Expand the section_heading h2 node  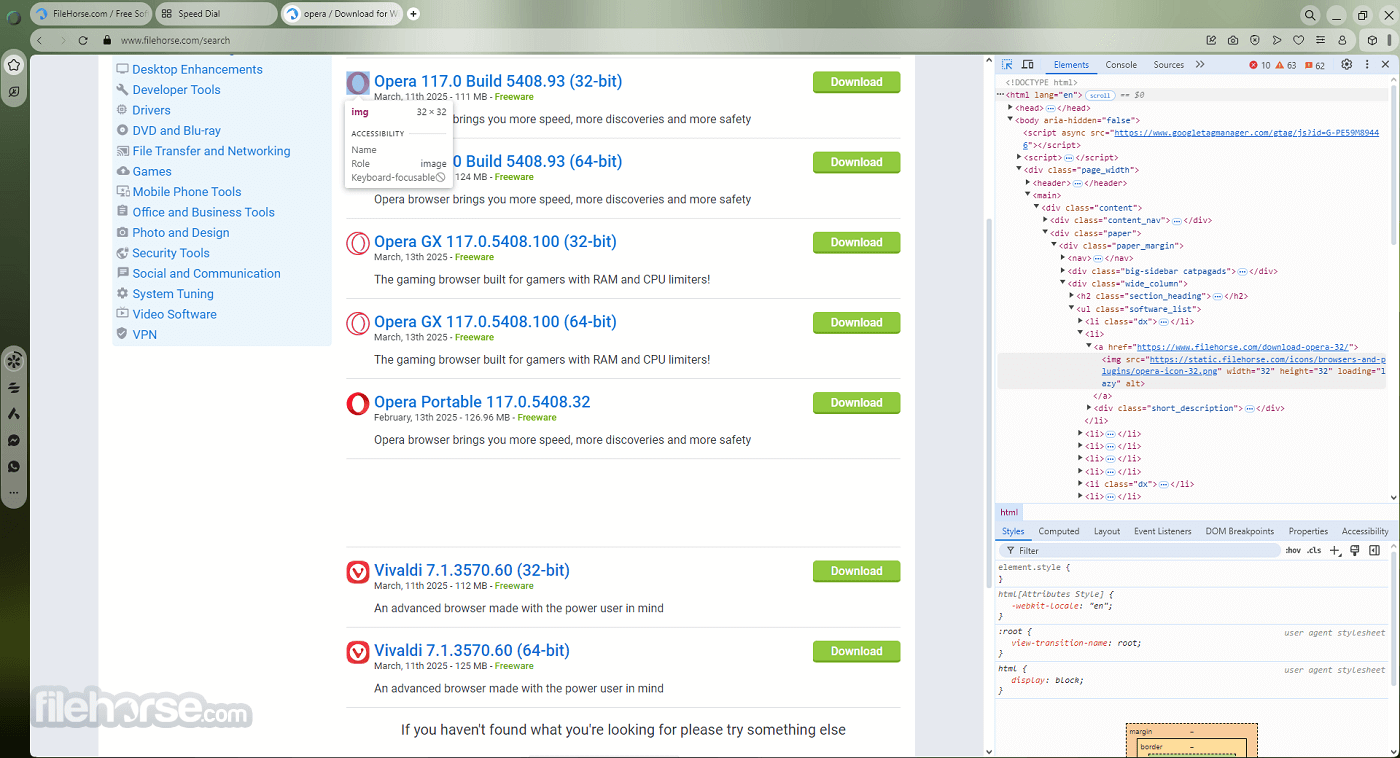(1072, 296)
